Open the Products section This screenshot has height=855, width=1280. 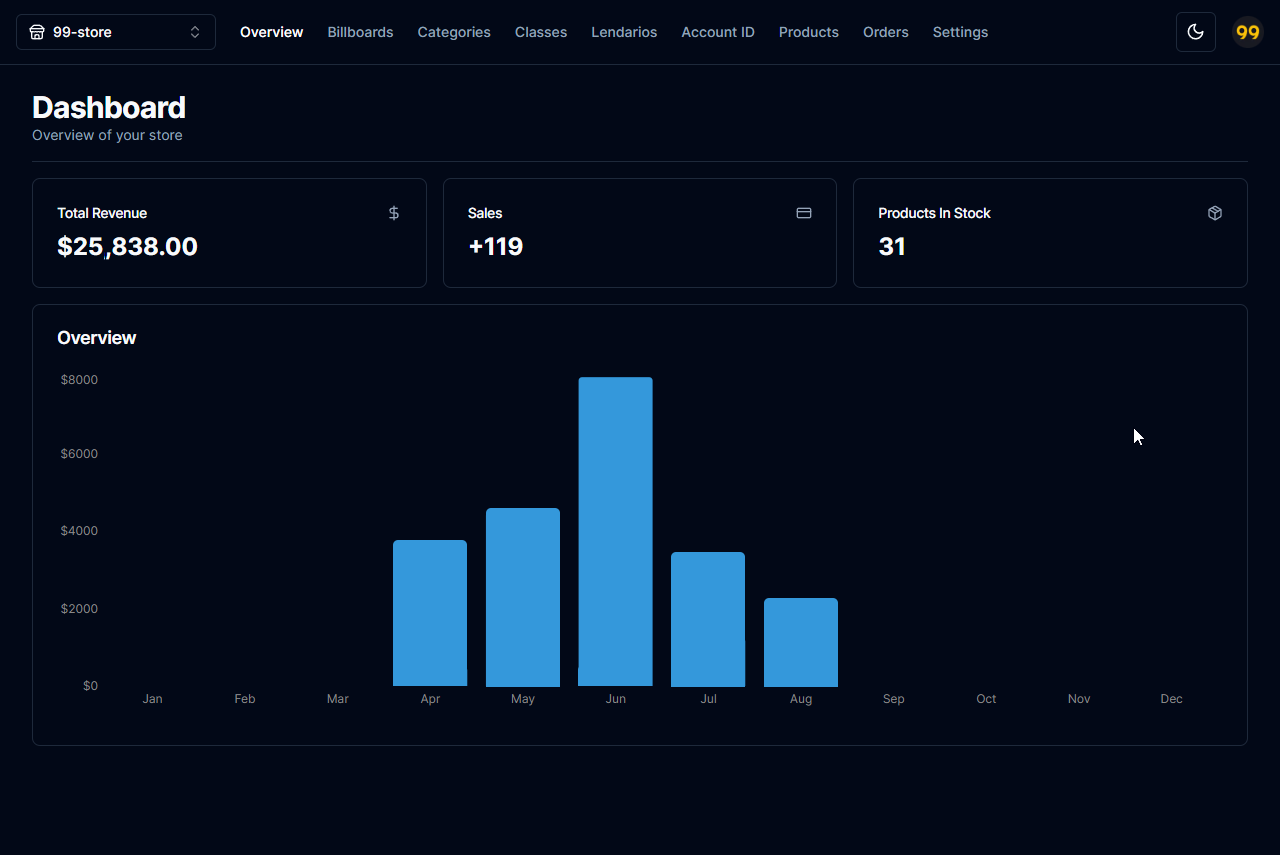point(809,32)
